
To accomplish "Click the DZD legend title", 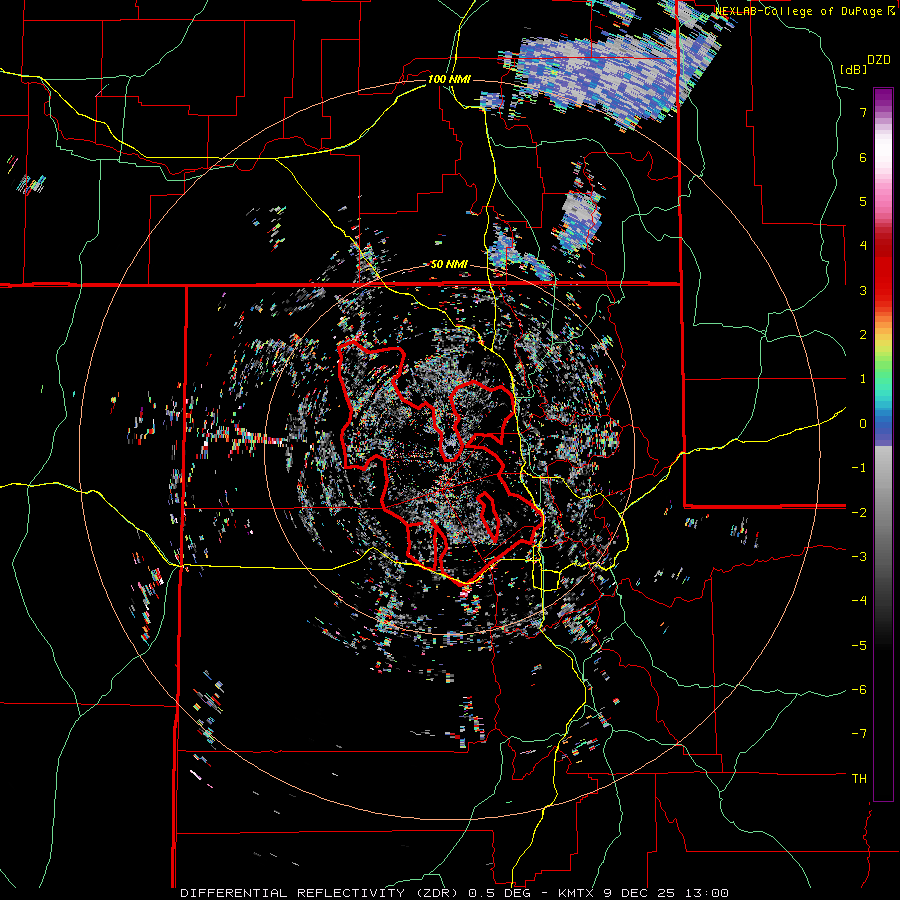I will pyautogui.click(x=879, y=60).
